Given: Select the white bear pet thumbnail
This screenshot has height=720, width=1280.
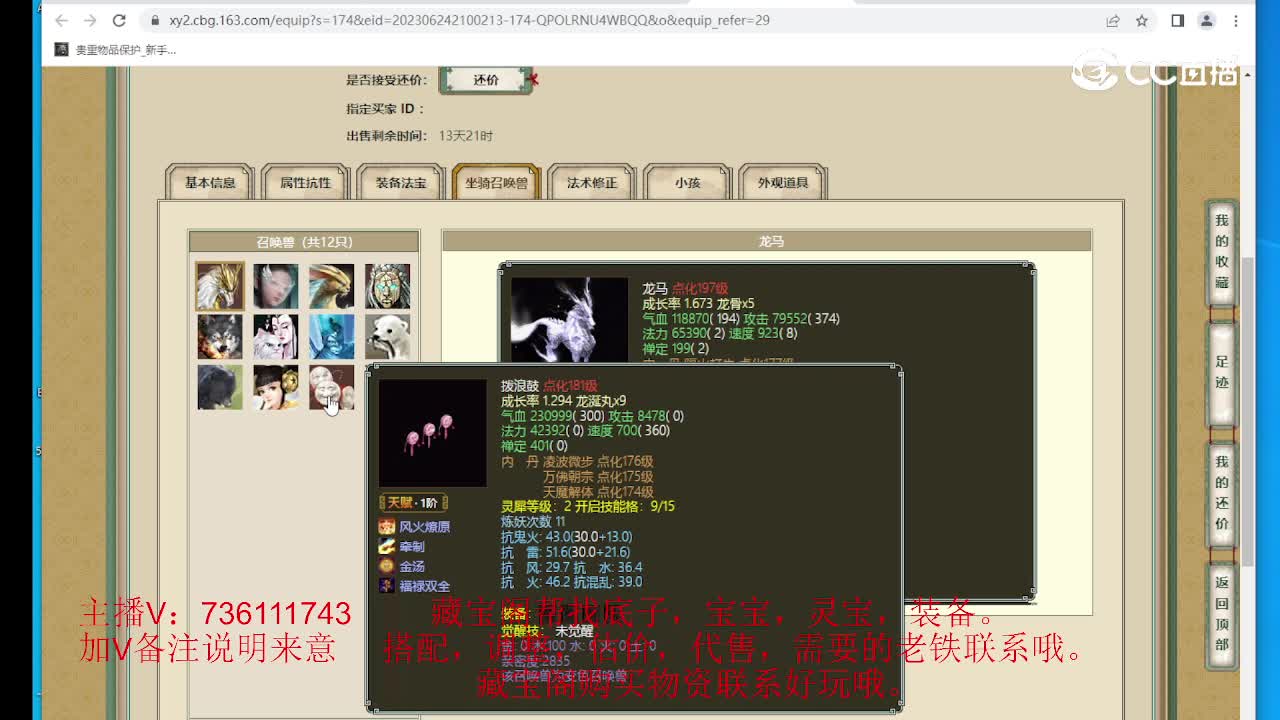Looking at the screenshot, I should [x=388, y=336].
